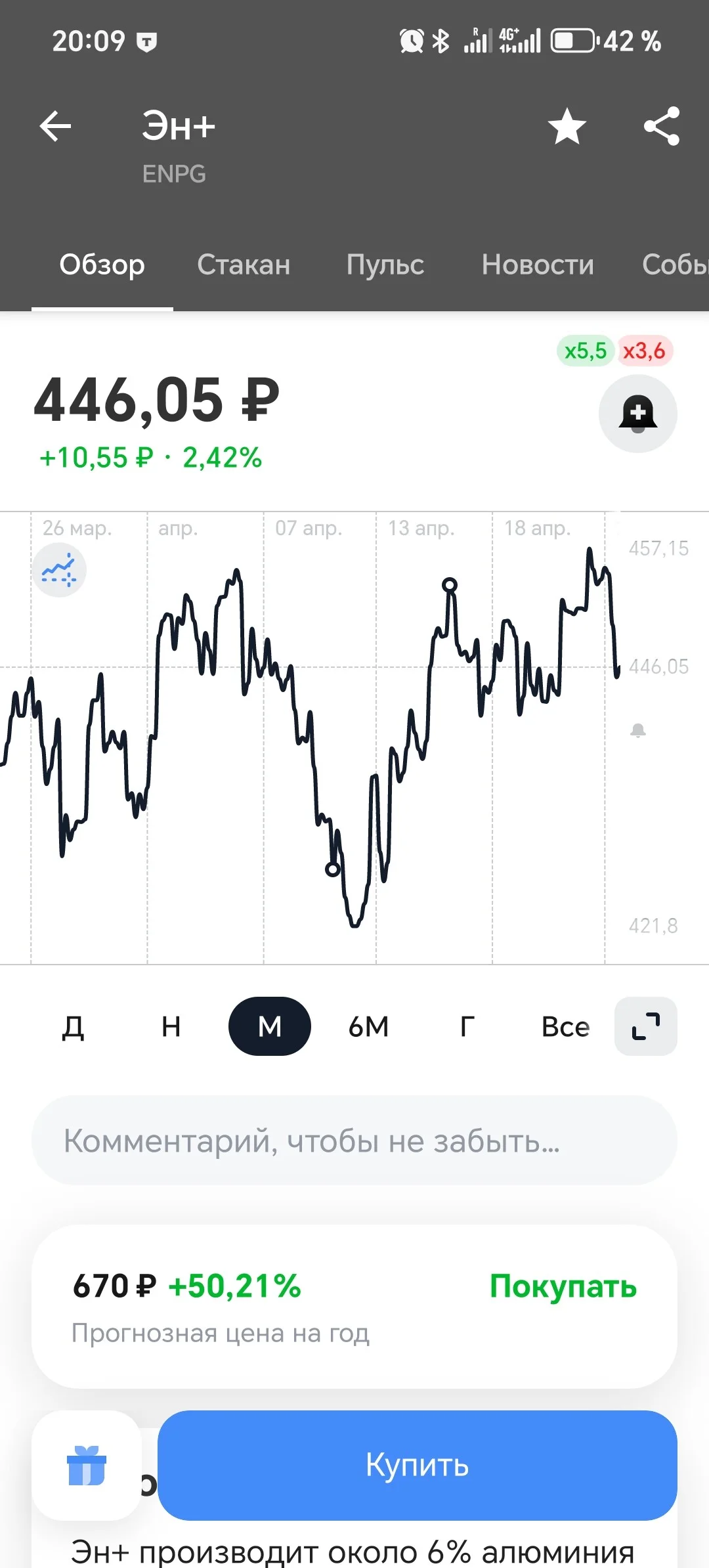Expand the chart to fullscreen

(x=646, y=1026)
